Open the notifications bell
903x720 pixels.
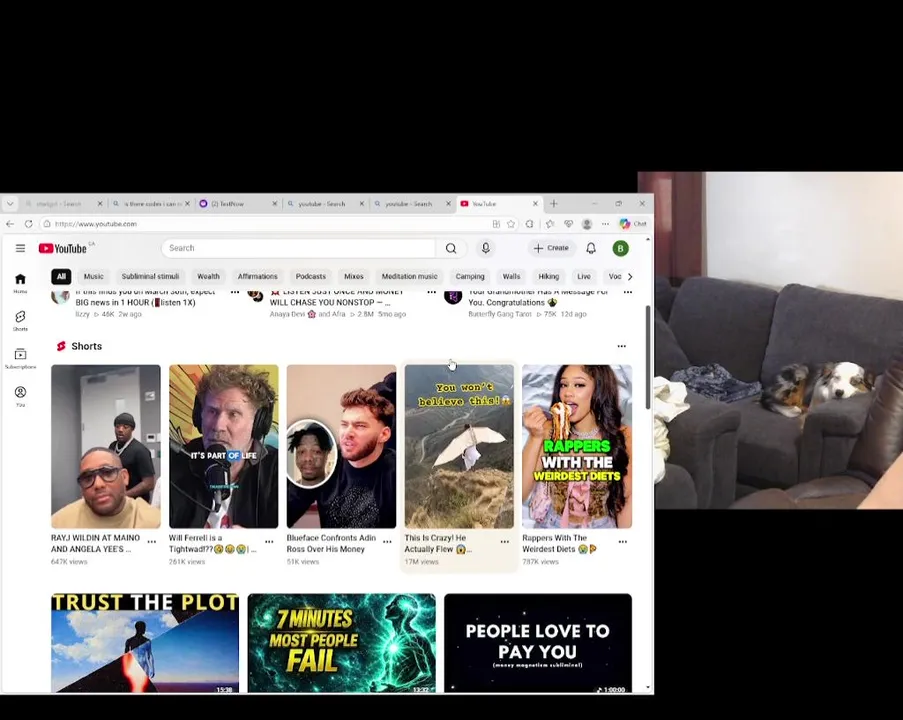591,248
